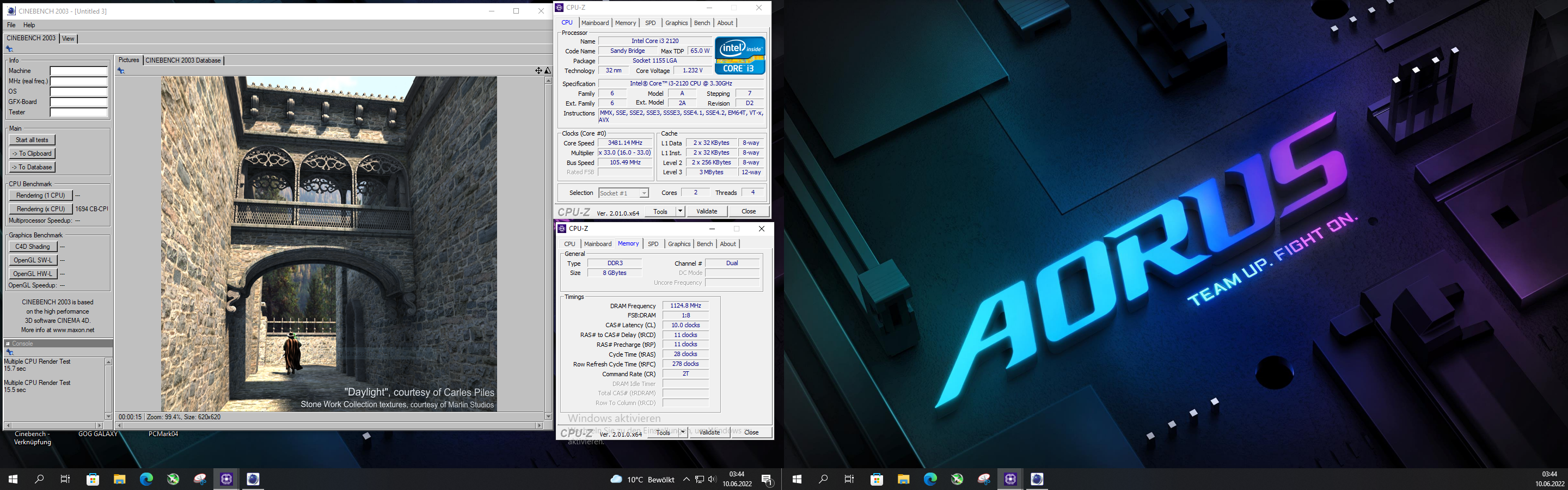Click the pin icon inside the Console panel

pyautogui.click(x=9, y=352)
